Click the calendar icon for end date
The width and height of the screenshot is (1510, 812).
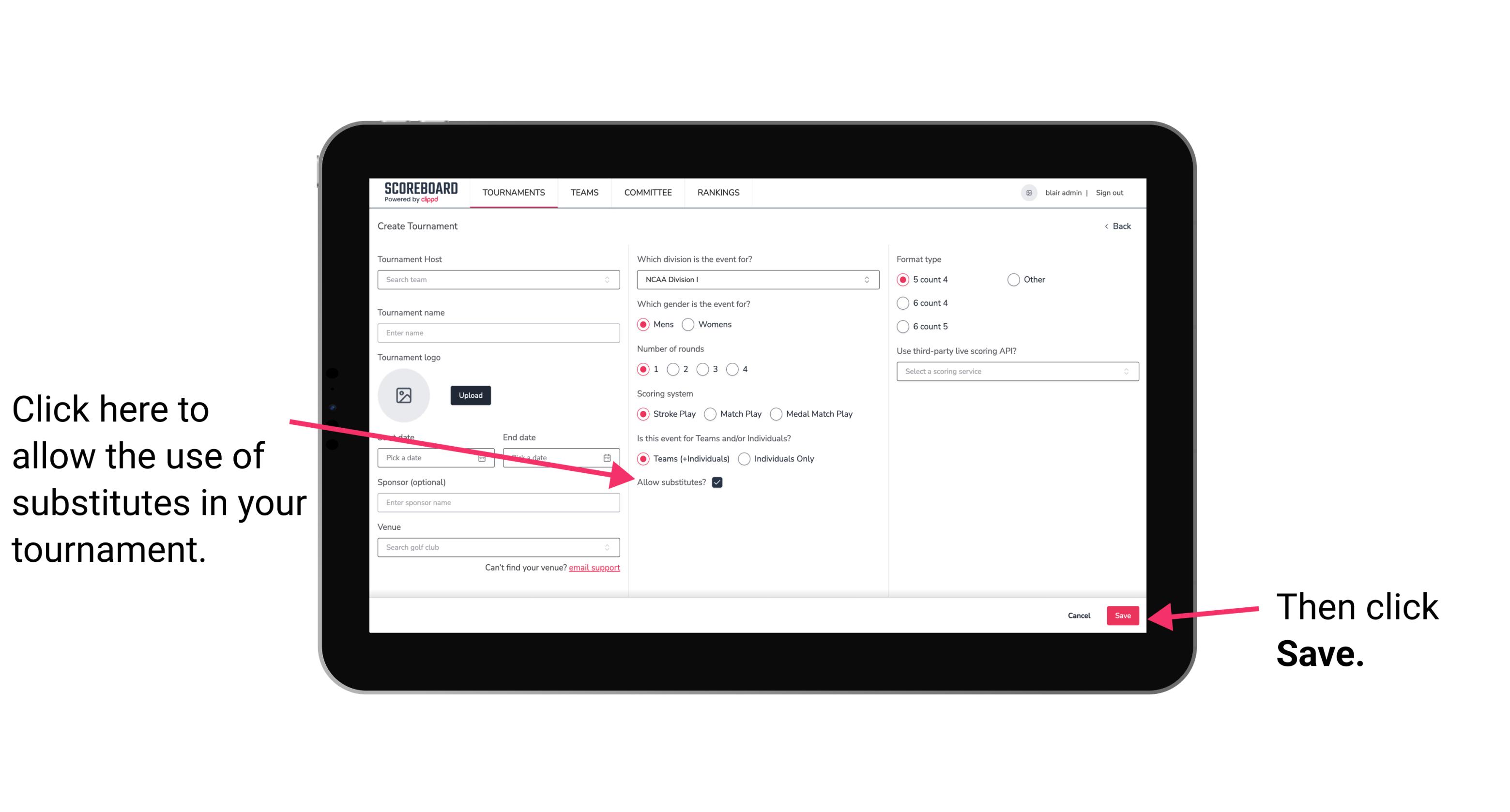tap(609, 457)
